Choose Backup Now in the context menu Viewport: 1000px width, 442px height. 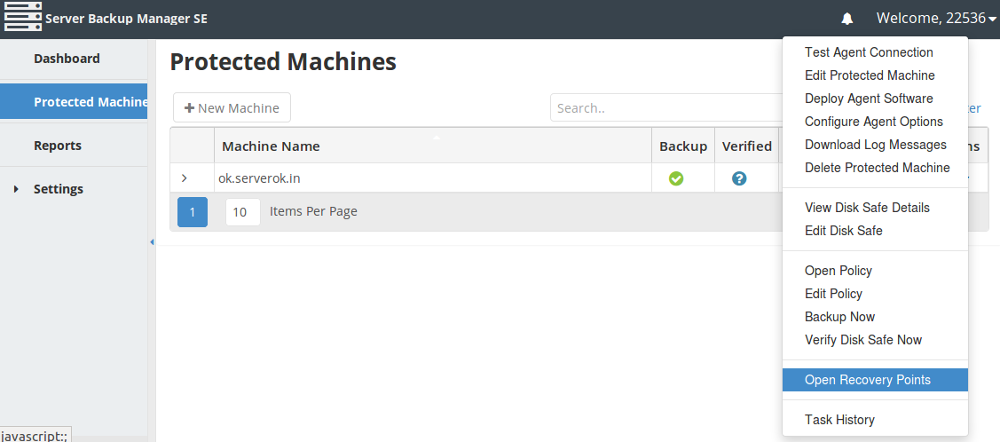click(839, 317)
